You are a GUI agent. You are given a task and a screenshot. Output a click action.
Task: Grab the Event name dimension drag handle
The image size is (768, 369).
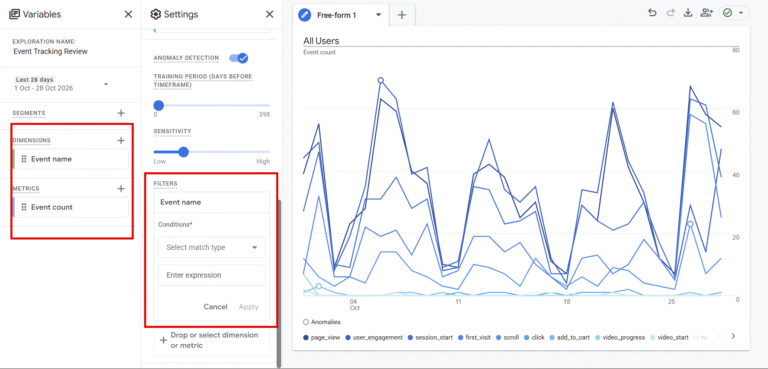pyautogui.click(x=24, y=159)
